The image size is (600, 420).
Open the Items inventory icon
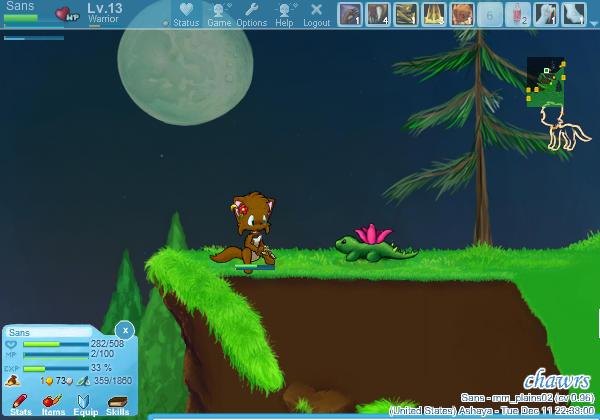click(53, 402)
